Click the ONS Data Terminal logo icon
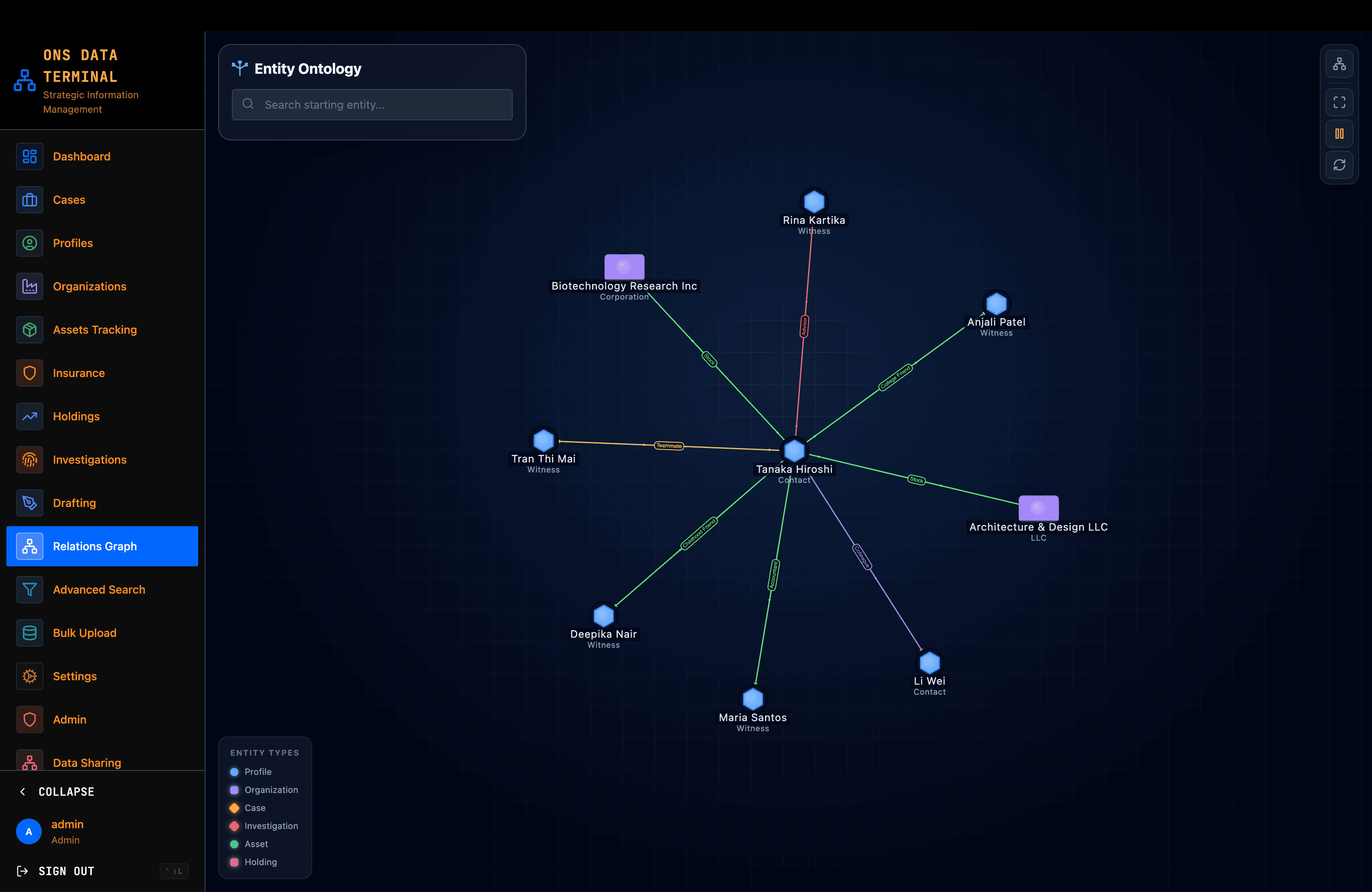 pos(25,80)
